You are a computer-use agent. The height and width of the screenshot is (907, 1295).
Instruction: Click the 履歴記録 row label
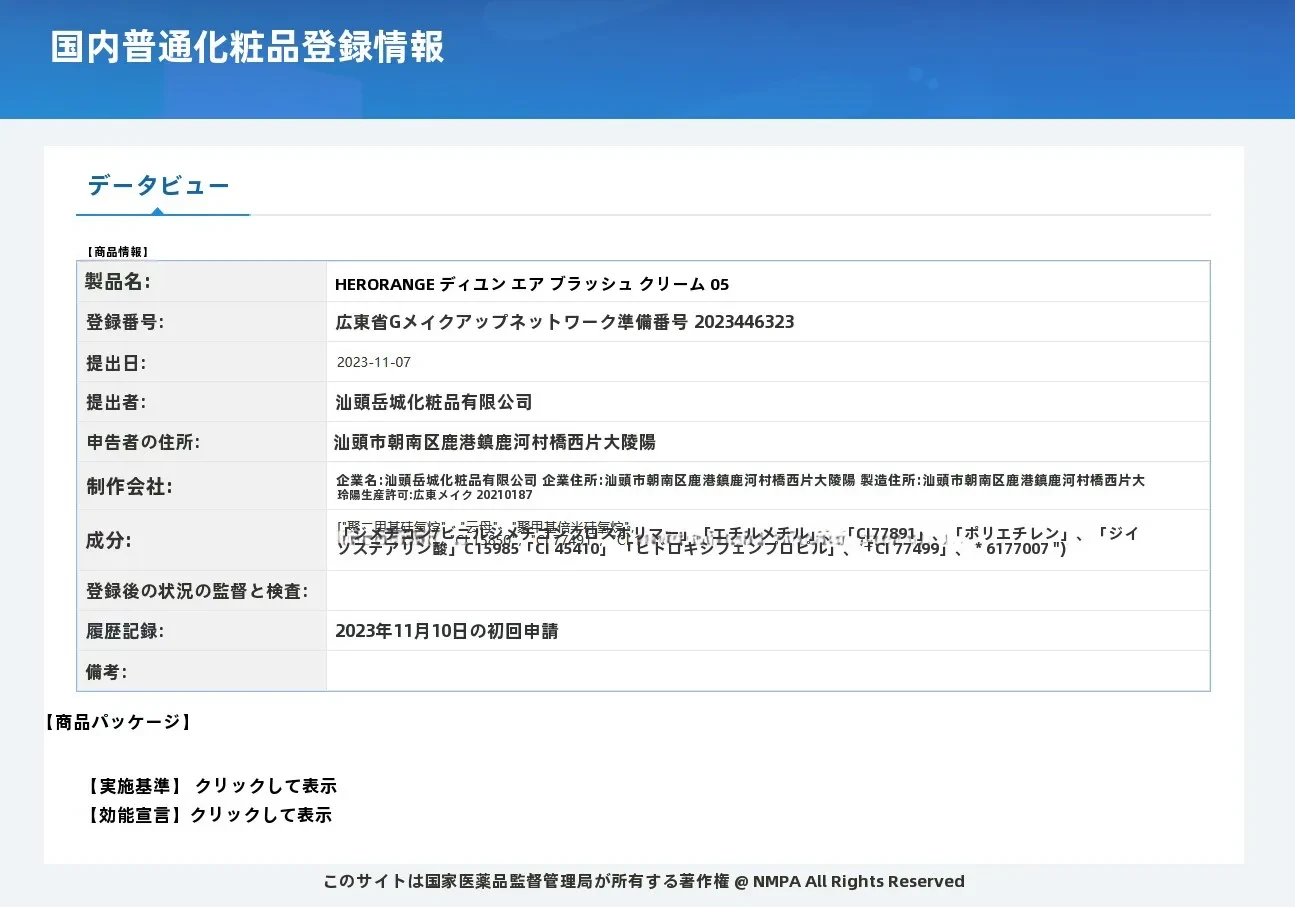coord(124,631)
